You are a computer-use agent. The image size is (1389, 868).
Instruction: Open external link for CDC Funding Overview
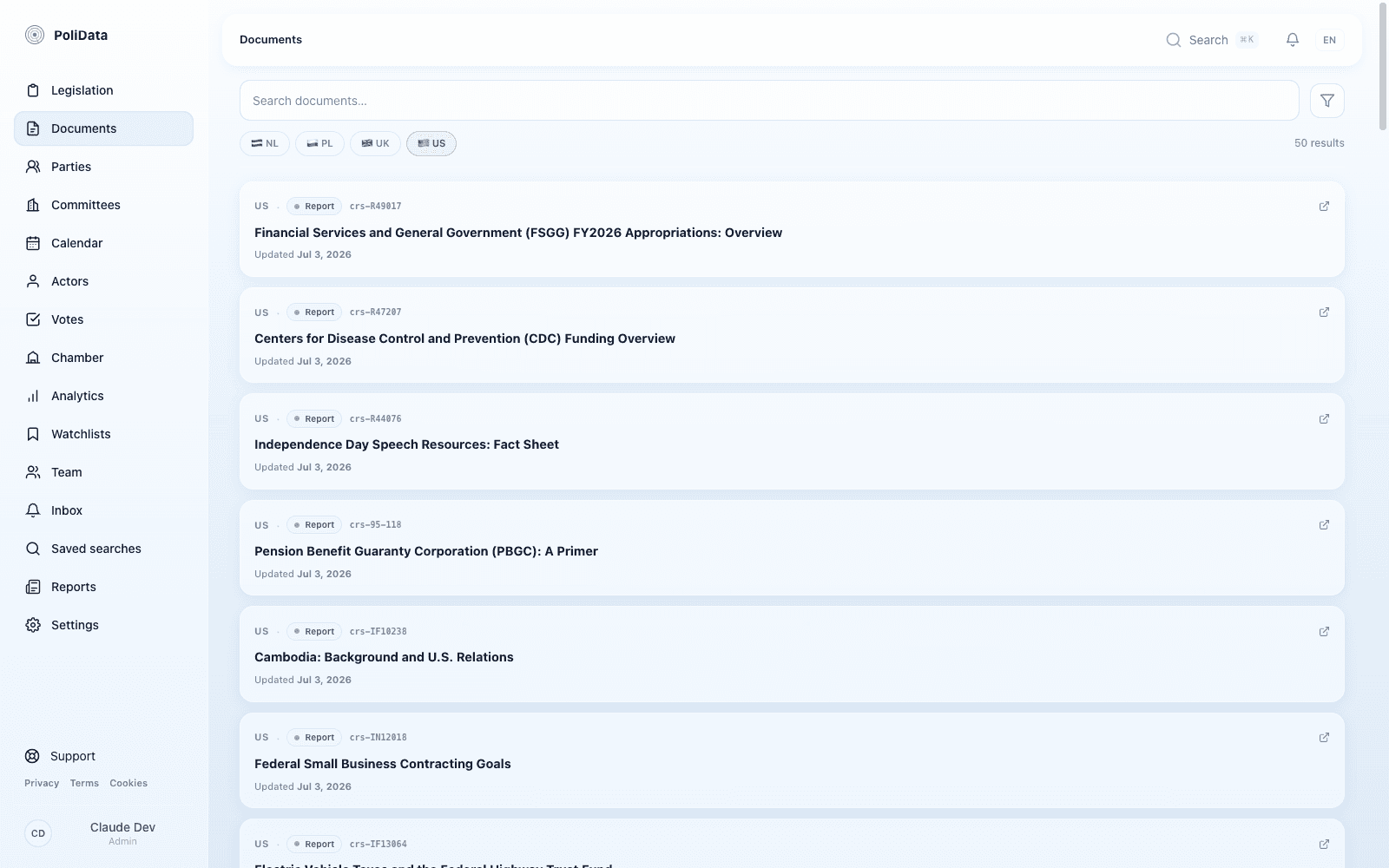tap(1324, 312)
